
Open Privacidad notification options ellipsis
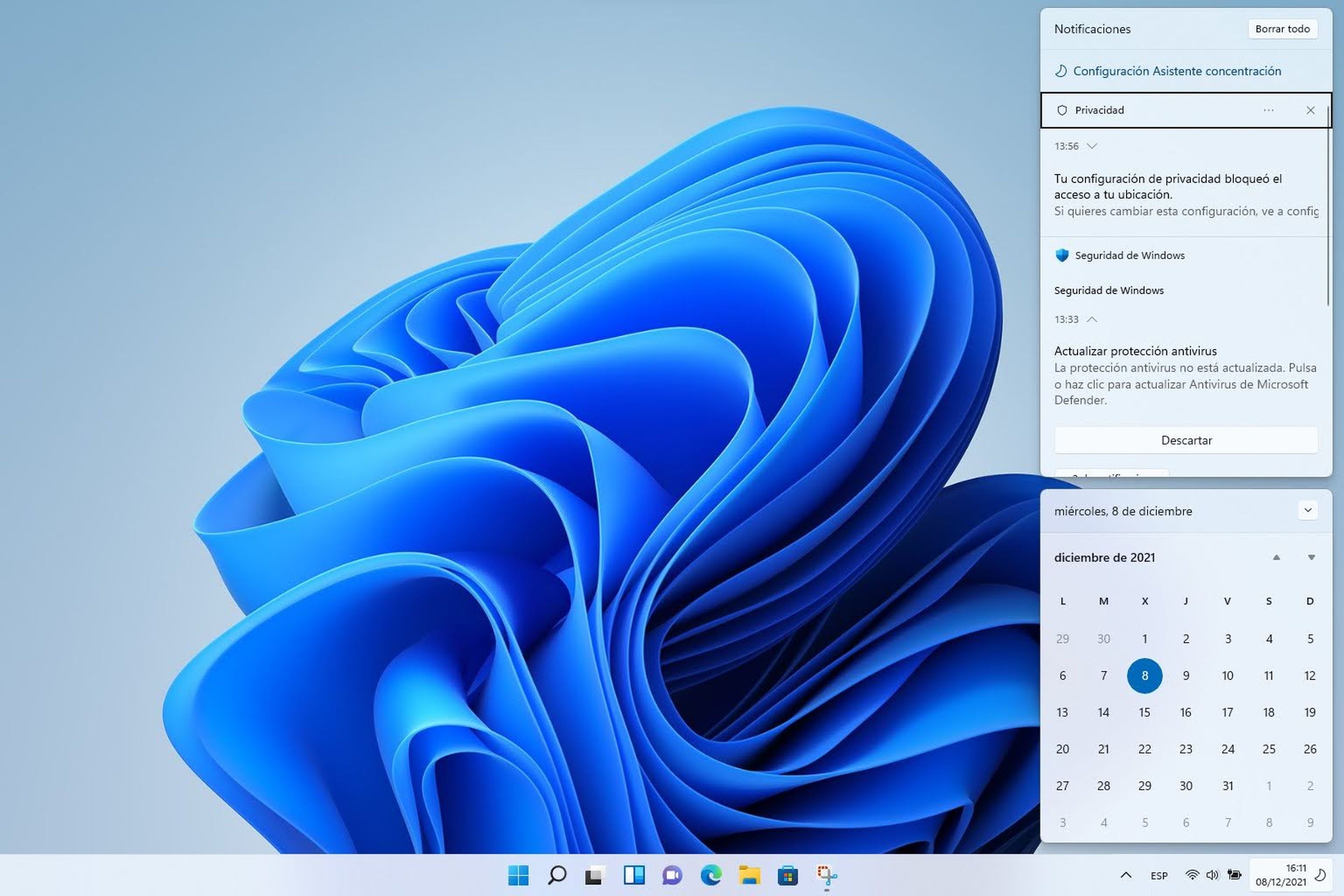(1268, 110)
